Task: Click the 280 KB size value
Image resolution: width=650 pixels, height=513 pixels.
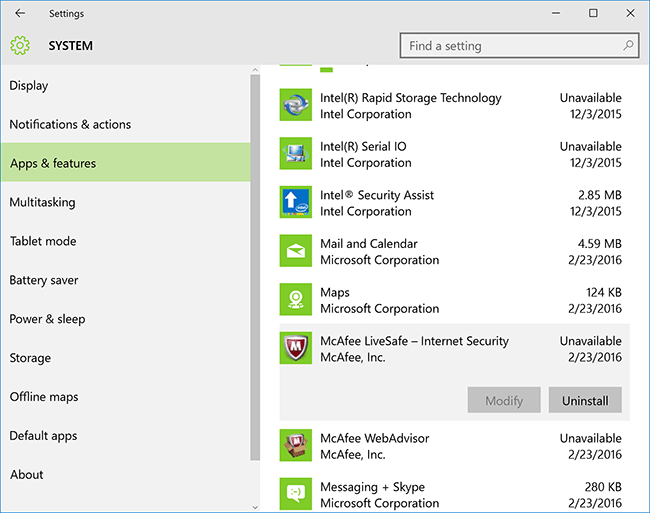Action: click(603, 487)
